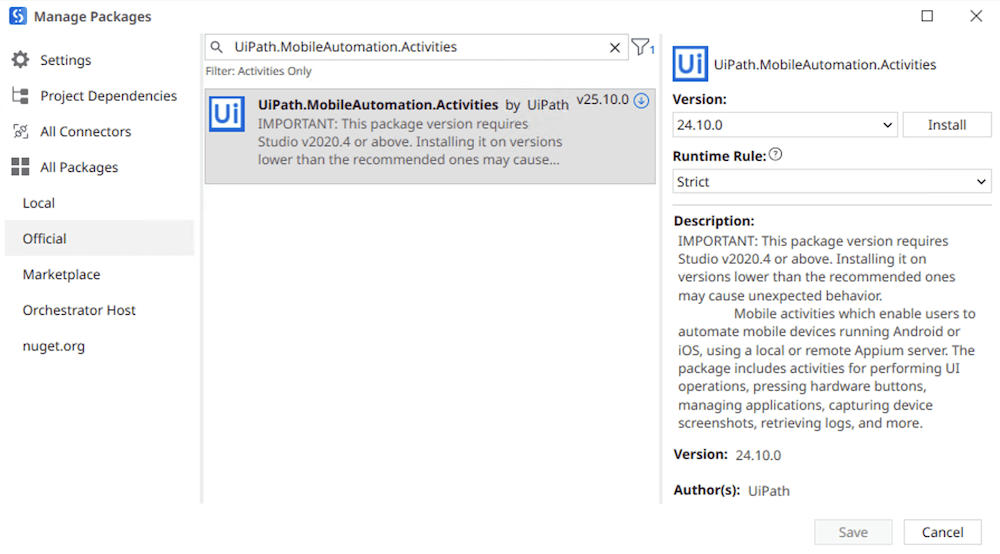Click the search magnifier icon

click(x=217, y=47)
